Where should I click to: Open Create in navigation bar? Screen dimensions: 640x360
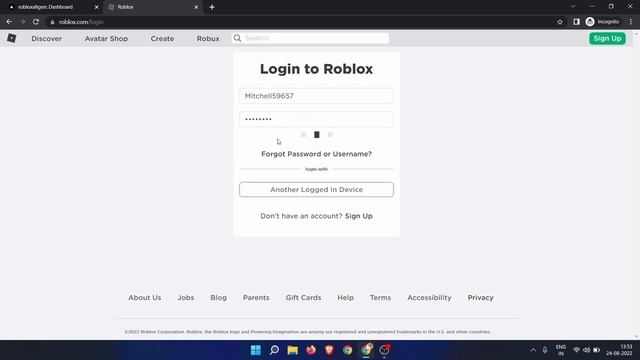(162, 38)
